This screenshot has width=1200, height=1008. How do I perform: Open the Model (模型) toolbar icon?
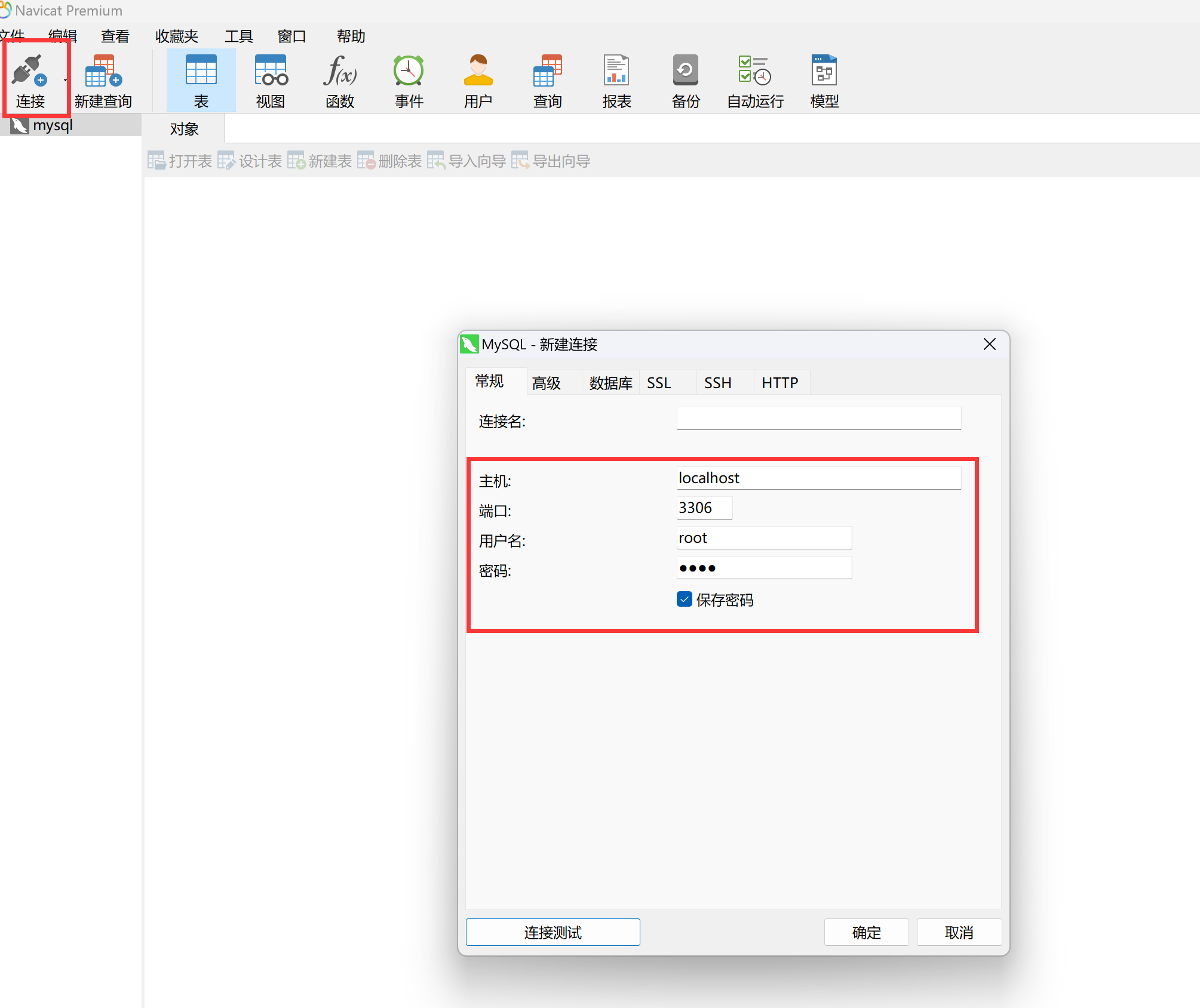coord(824,72)
